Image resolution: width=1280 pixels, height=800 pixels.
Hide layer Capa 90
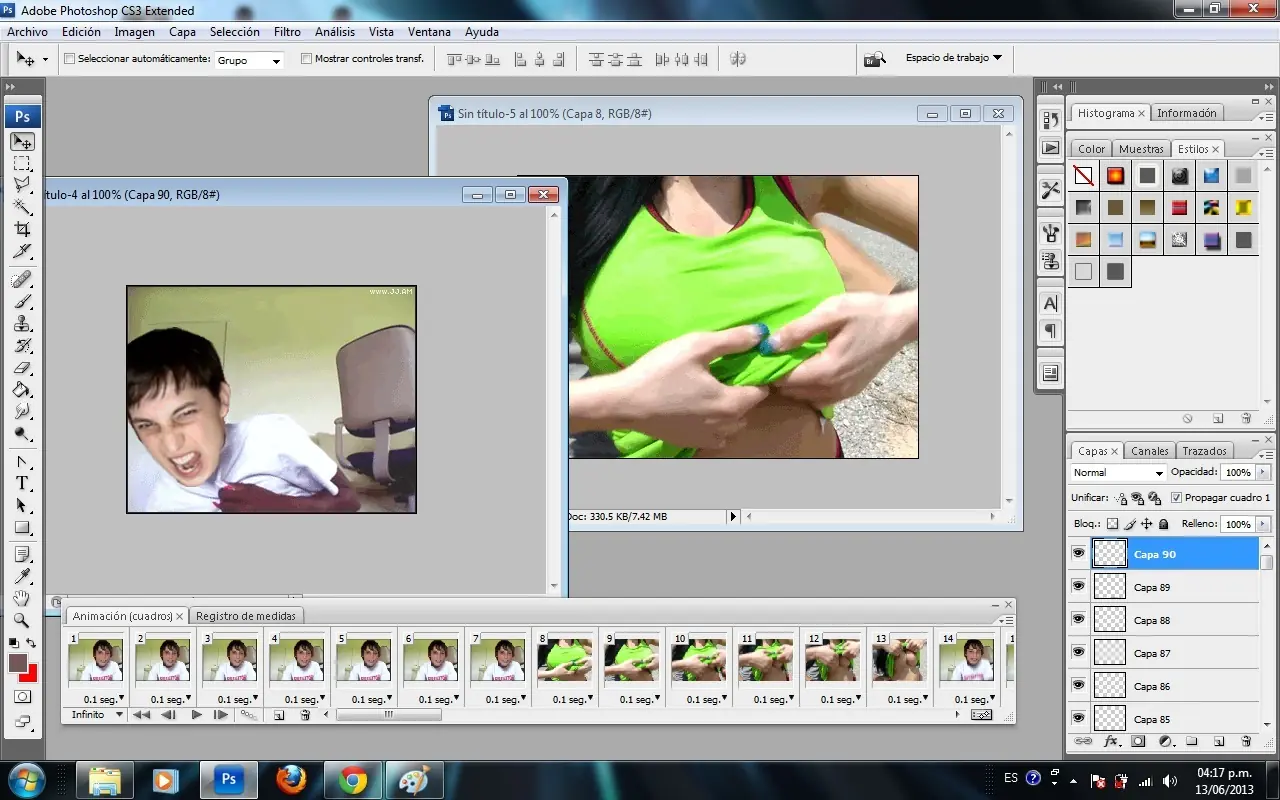coord(1078,553)
